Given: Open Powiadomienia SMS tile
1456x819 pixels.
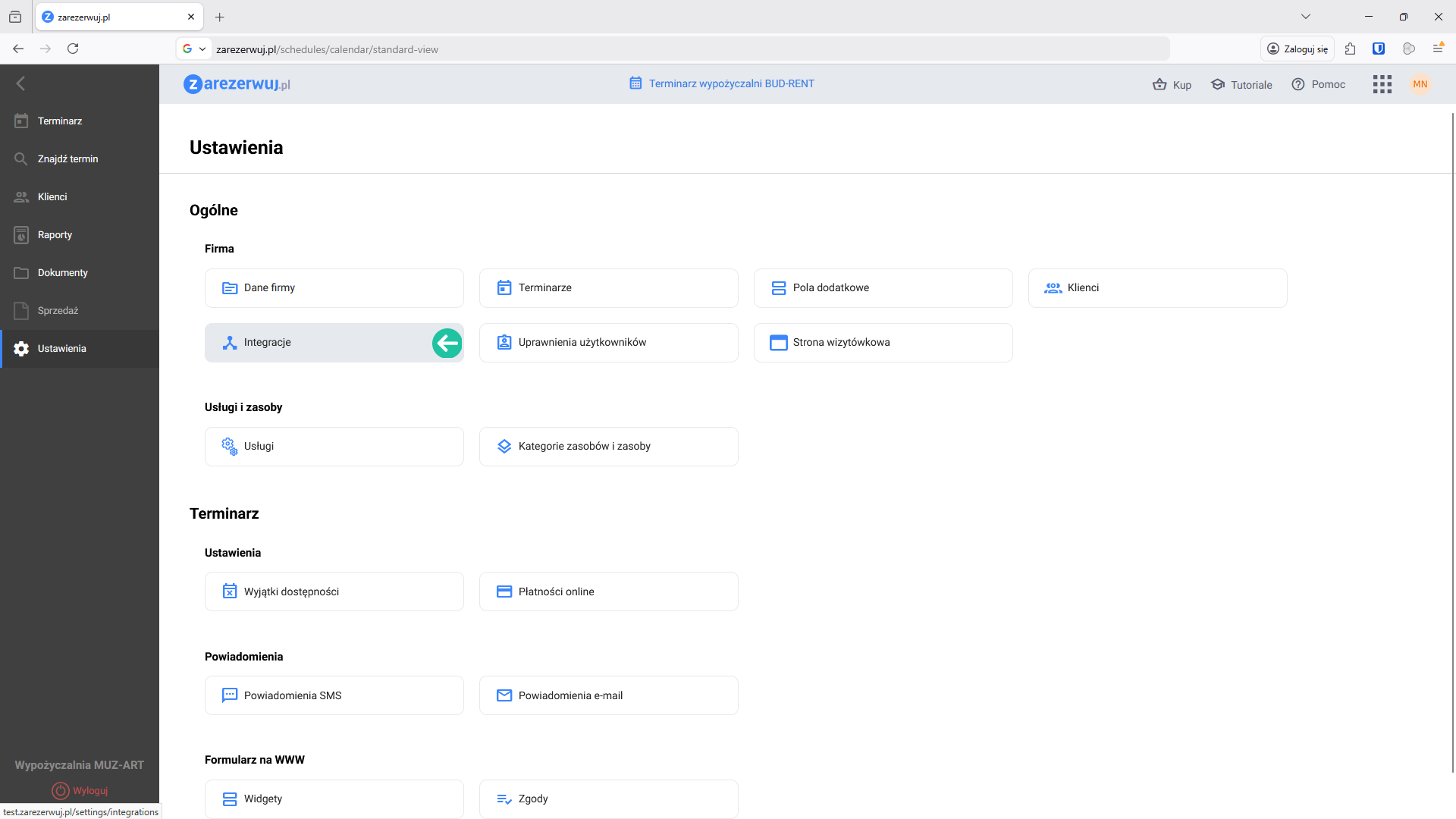Looking at the screenshot, I should pos(334,695).
